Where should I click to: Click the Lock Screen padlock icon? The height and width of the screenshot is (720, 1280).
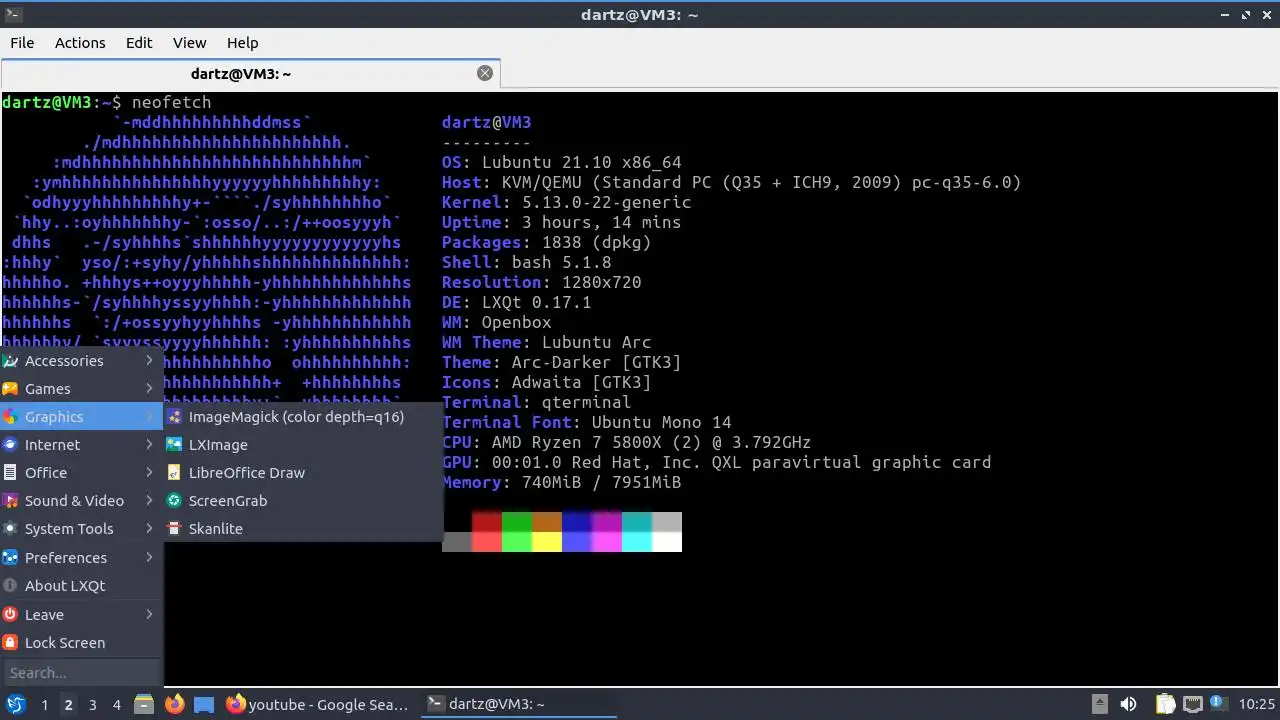(10, 643)
